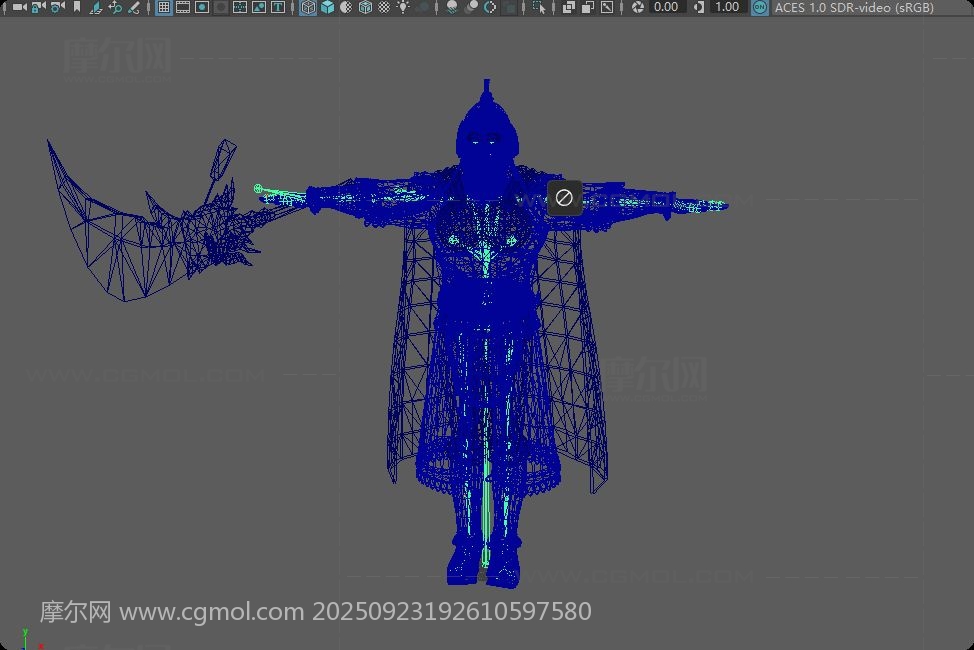The height and width of the screenshot is (650, 974).
Task: Click the Exposure value field
Action: [666, 7]
